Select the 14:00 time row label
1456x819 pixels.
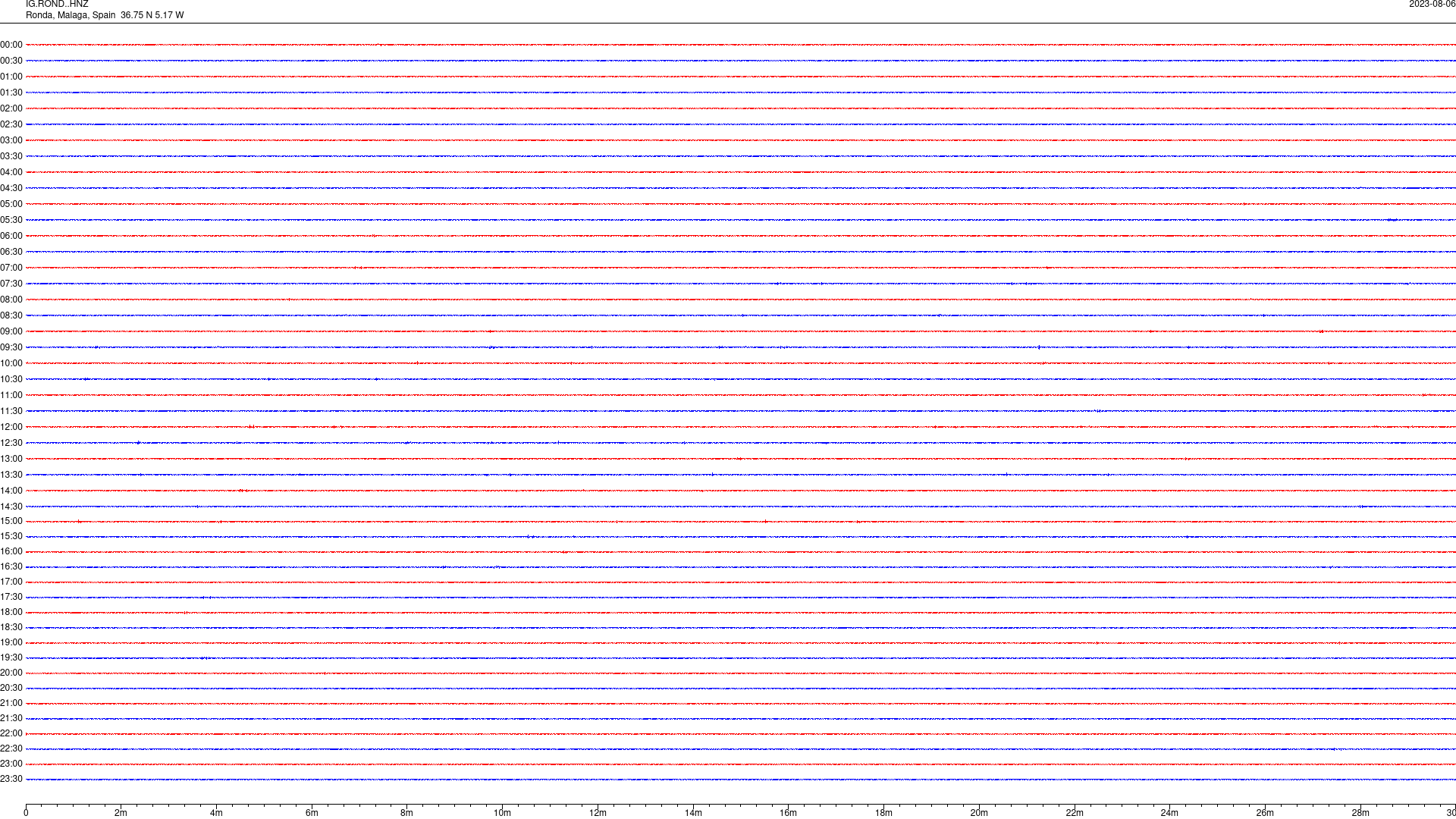(x=11, y=491)
